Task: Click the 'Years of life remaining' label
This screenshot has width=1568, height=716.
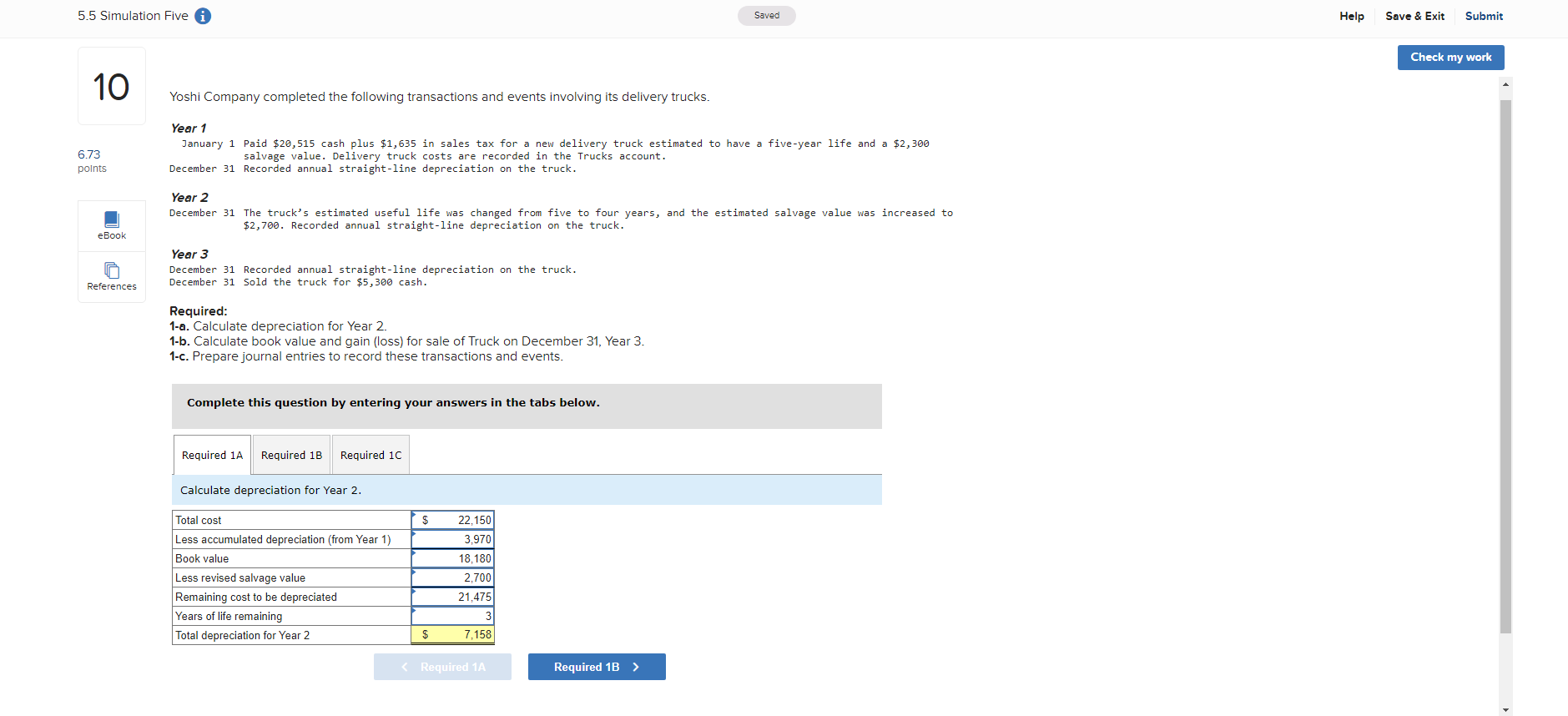Action: tap(229, 616)
